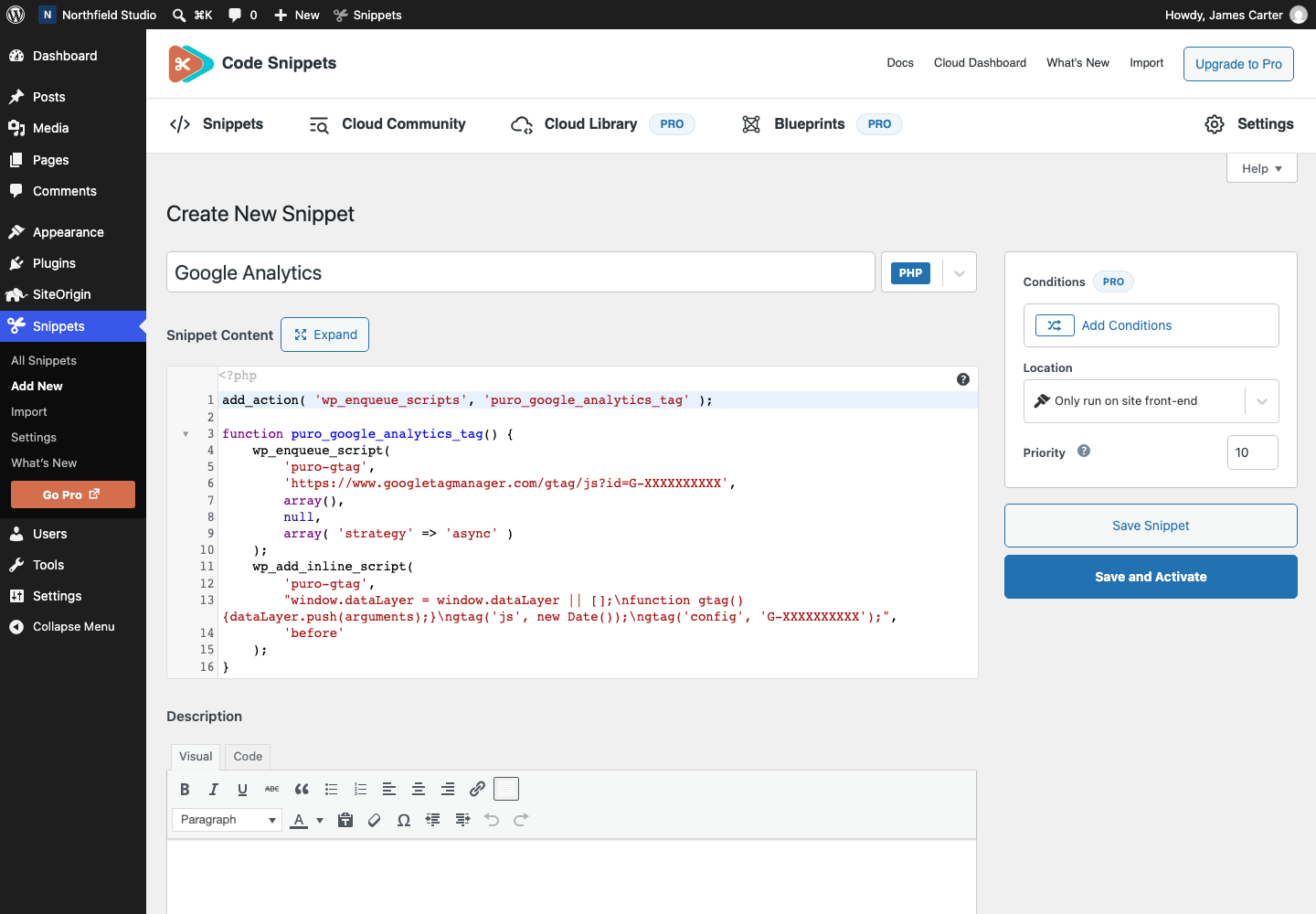Apply strikethrough formatting in description toolbar

point(272,789)
